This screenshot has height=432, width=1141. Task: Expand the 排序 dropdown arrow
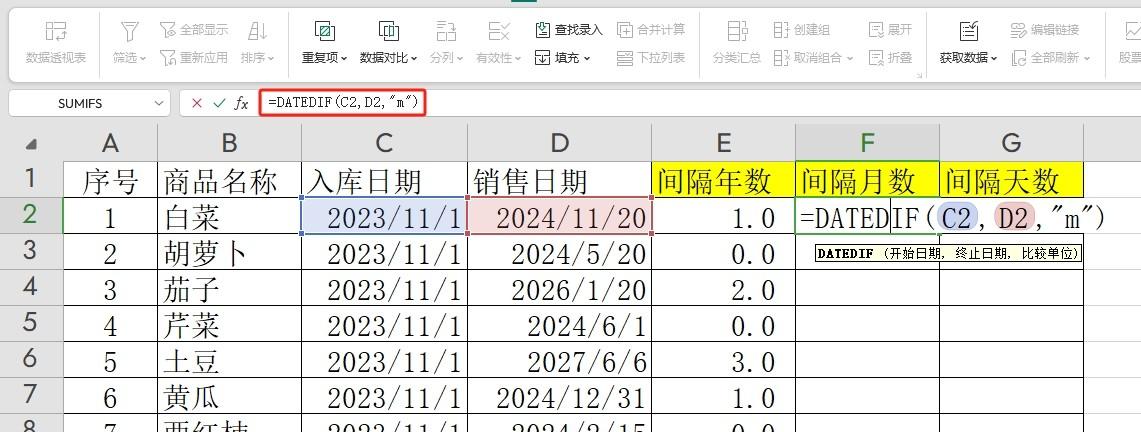(x=271, y=58)
